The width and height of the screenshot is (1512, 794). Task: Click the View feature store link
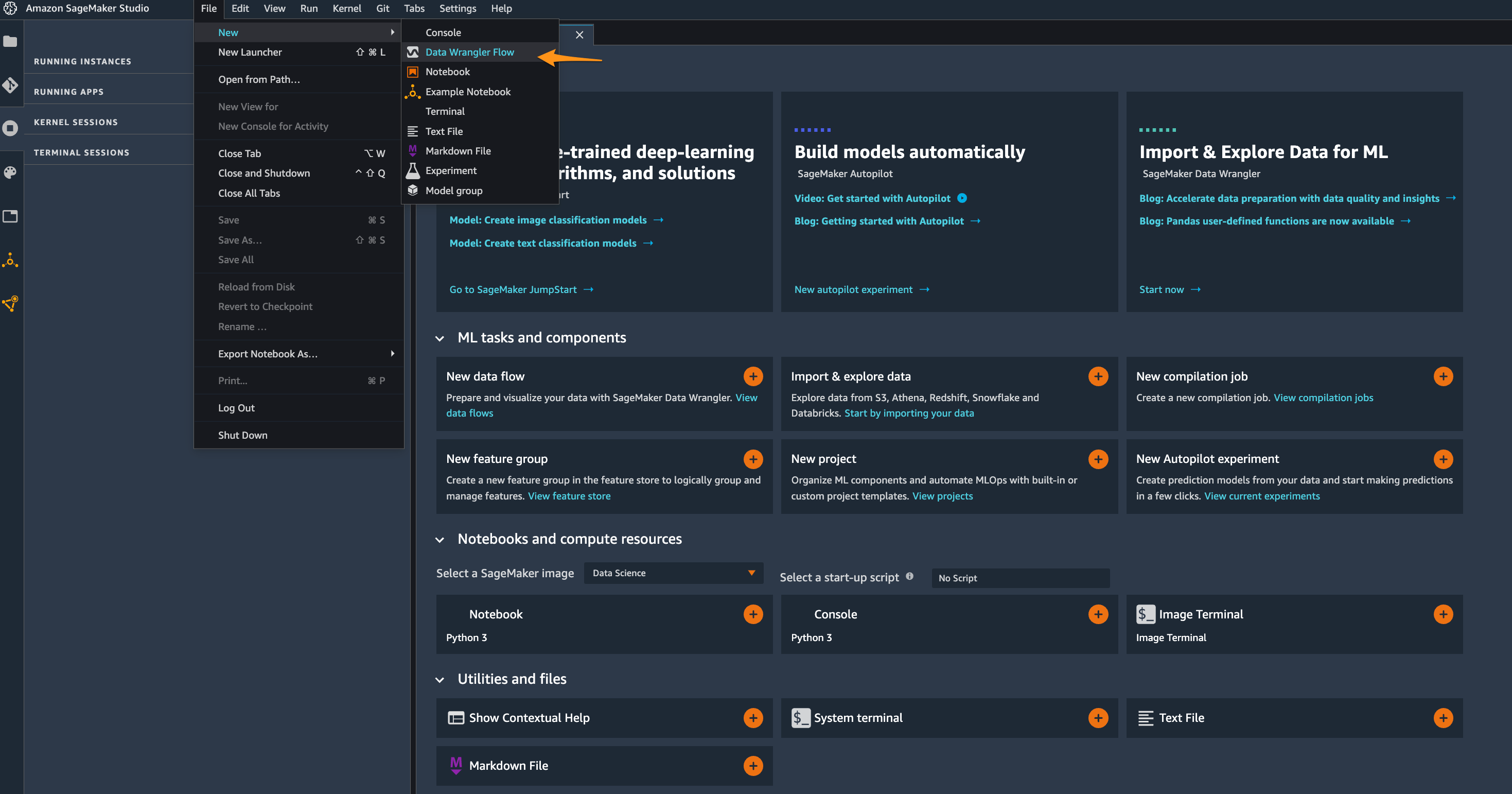pos(569,496)
